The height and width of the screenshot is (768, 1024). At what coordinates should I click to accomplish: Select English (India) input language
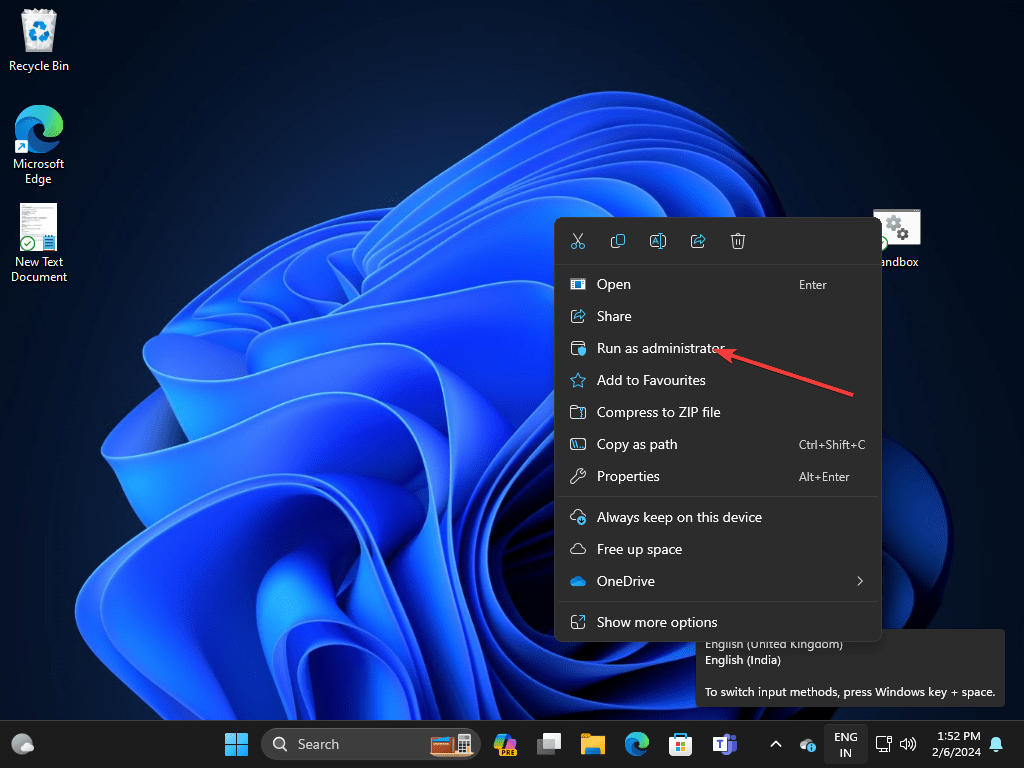pyautogui.click(x=743, y=660)
